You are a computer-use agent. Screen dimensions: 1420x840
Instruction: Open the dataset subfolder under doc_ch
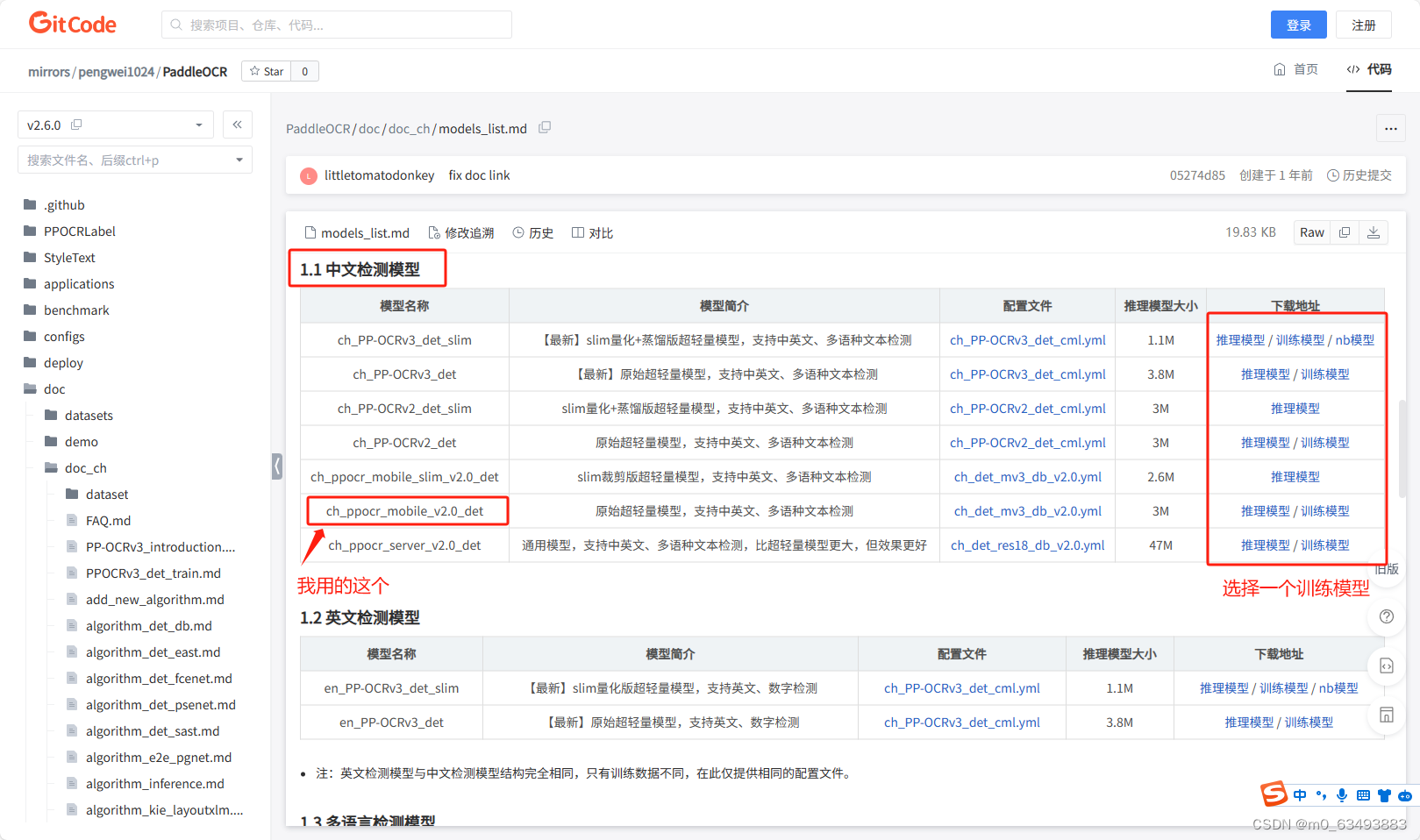pos(107,495)
